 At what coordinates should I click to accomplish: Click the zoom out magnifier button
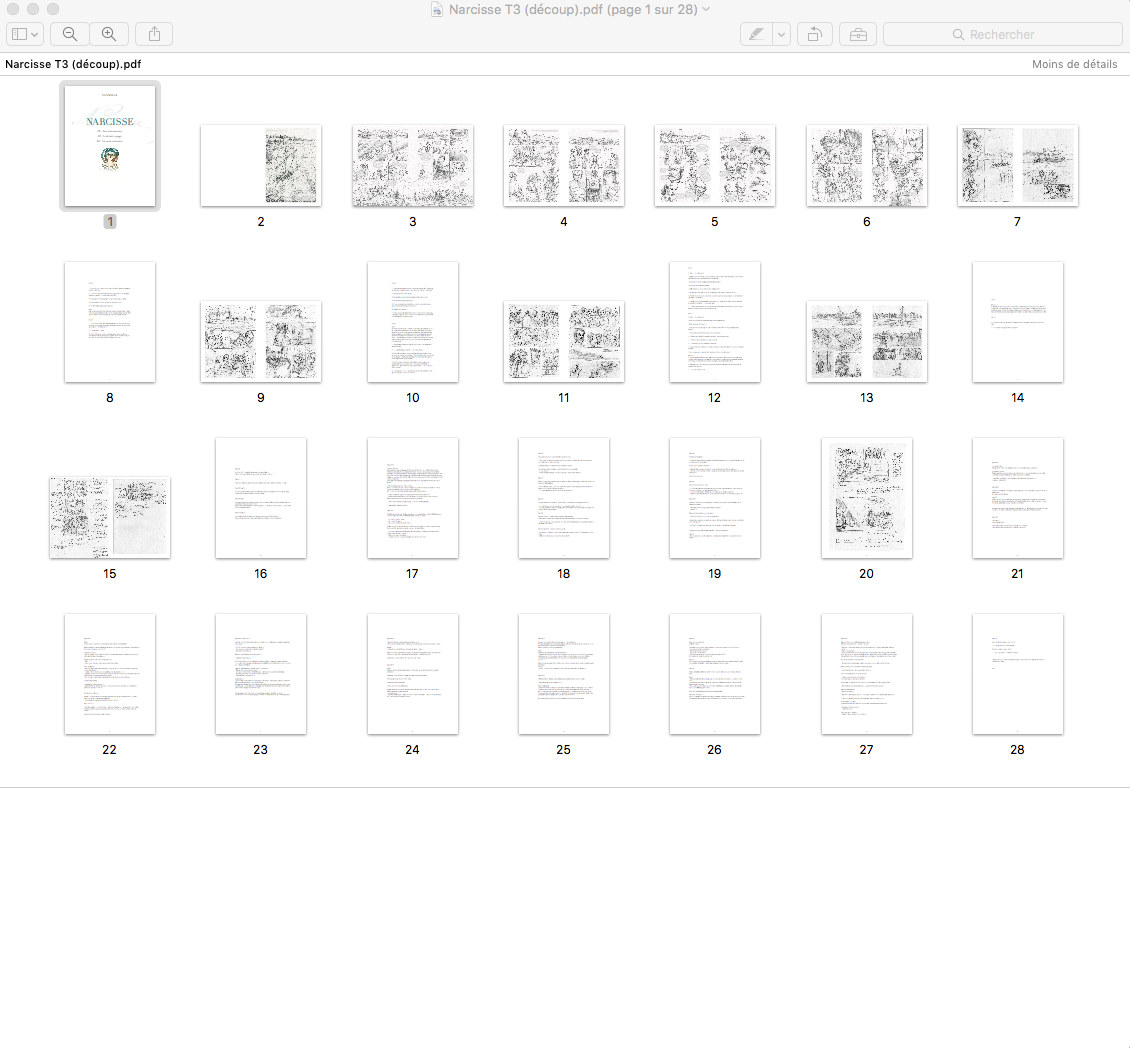[70, 34]
